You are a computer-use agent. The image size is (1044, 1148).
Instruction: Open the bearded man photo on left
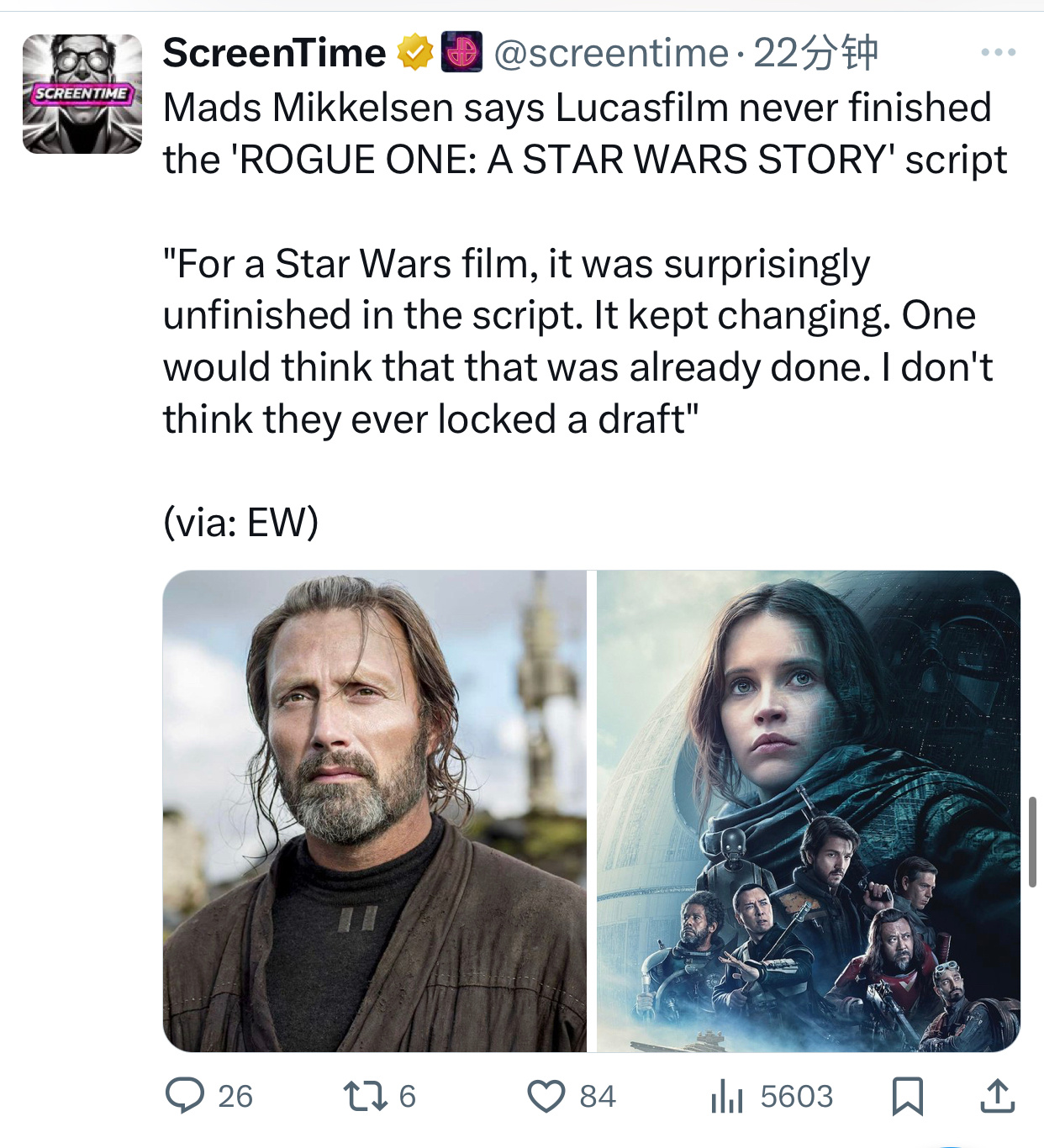pos(375,811)
